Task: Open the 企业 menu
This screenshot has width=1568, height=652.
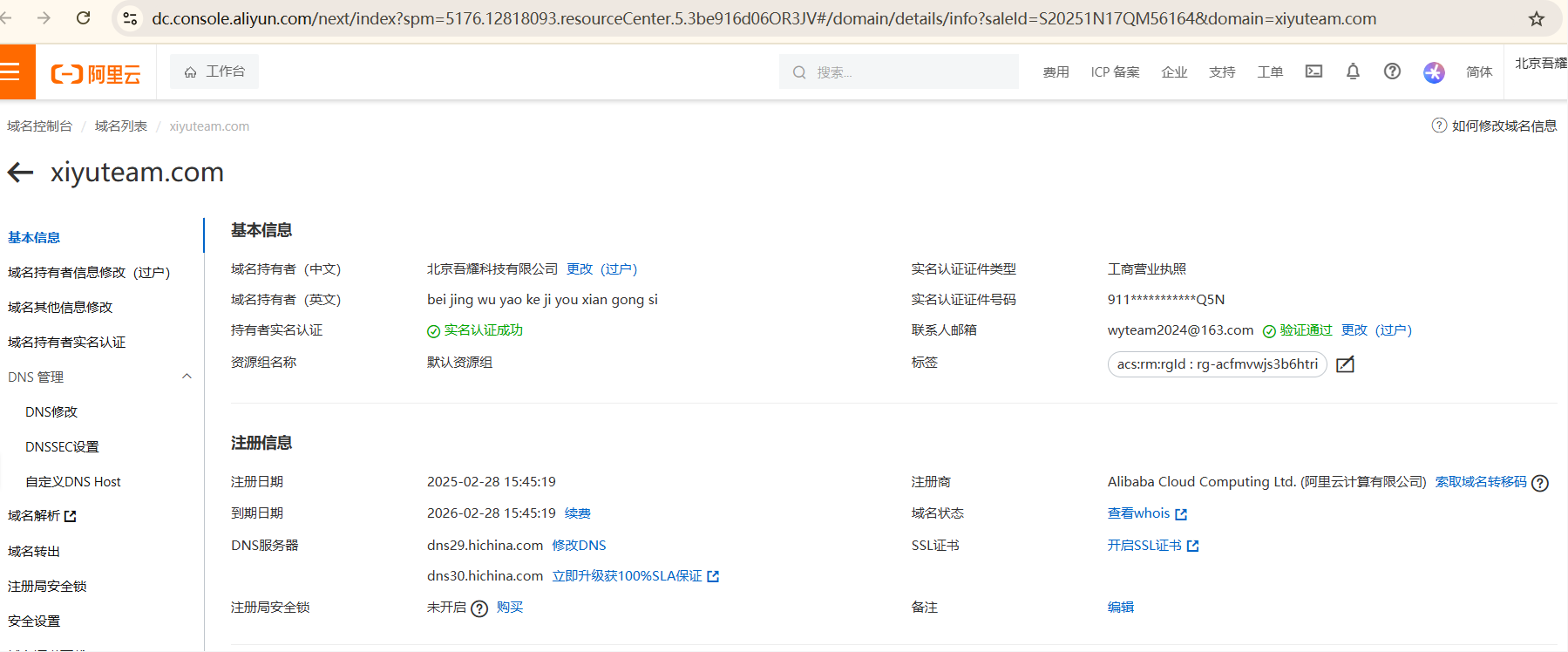Action: [1174, 72]
